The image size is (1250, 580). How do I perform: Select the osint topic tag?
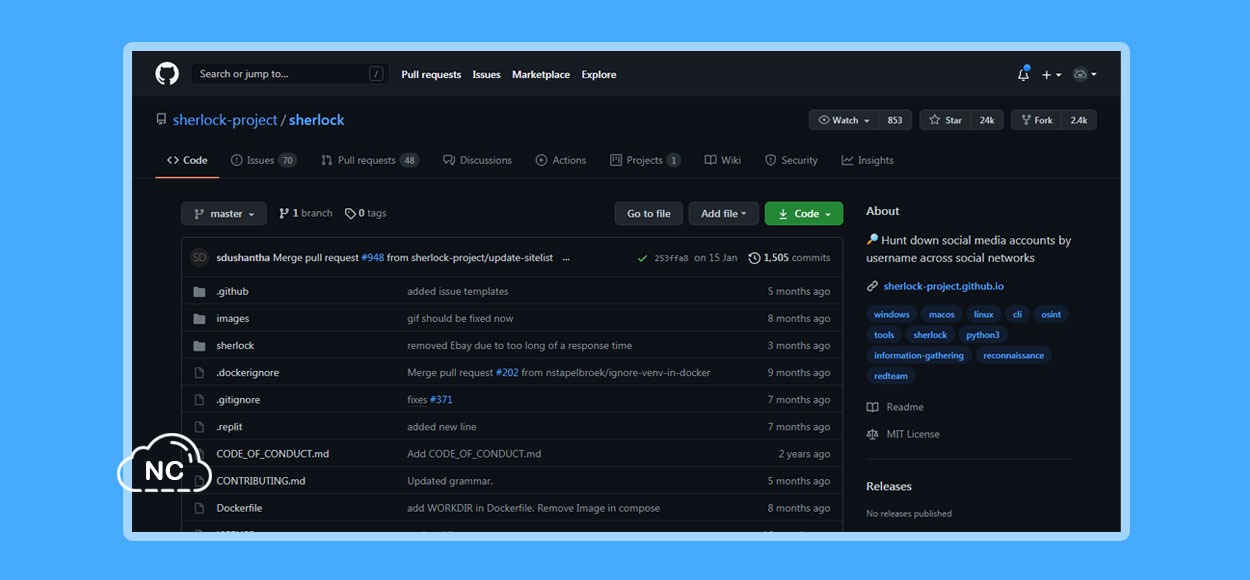point(1051,314)
